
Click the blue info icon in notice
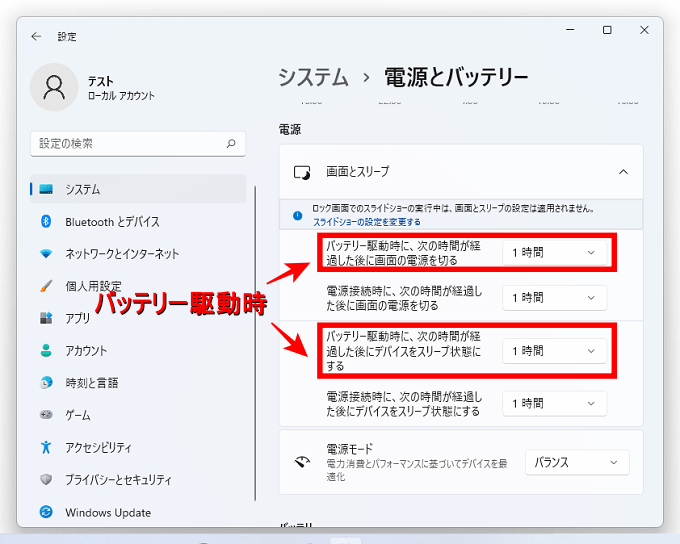[x=298, y=215]
